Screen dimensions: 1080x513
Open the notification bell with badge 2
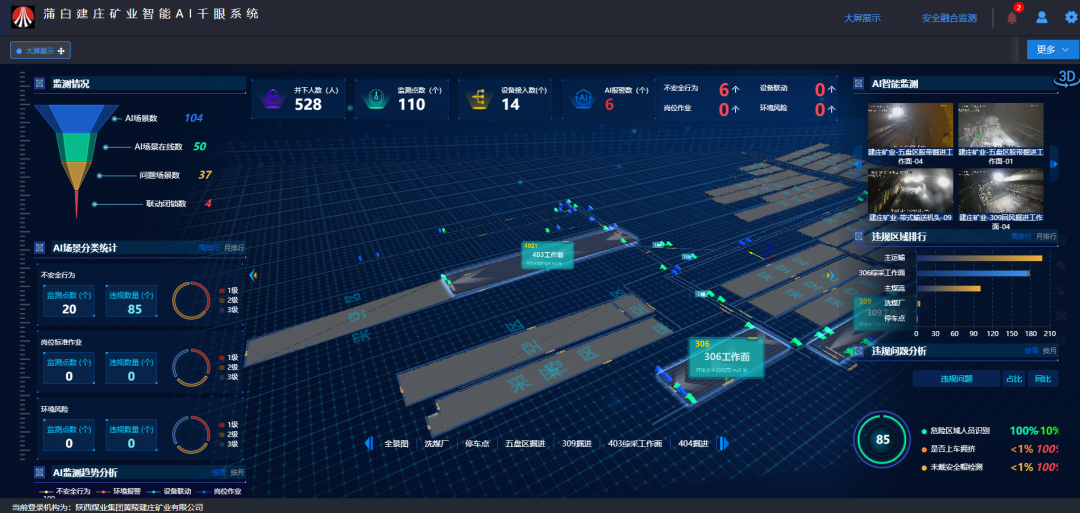click(x=1012, y=17)
